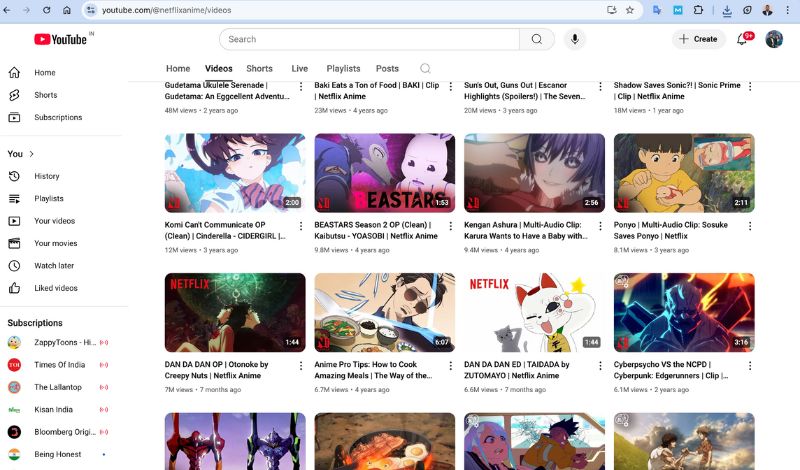
Task: Switch to the channel Playlists tab
Action: pyautogui.click(x=343, y=68)
